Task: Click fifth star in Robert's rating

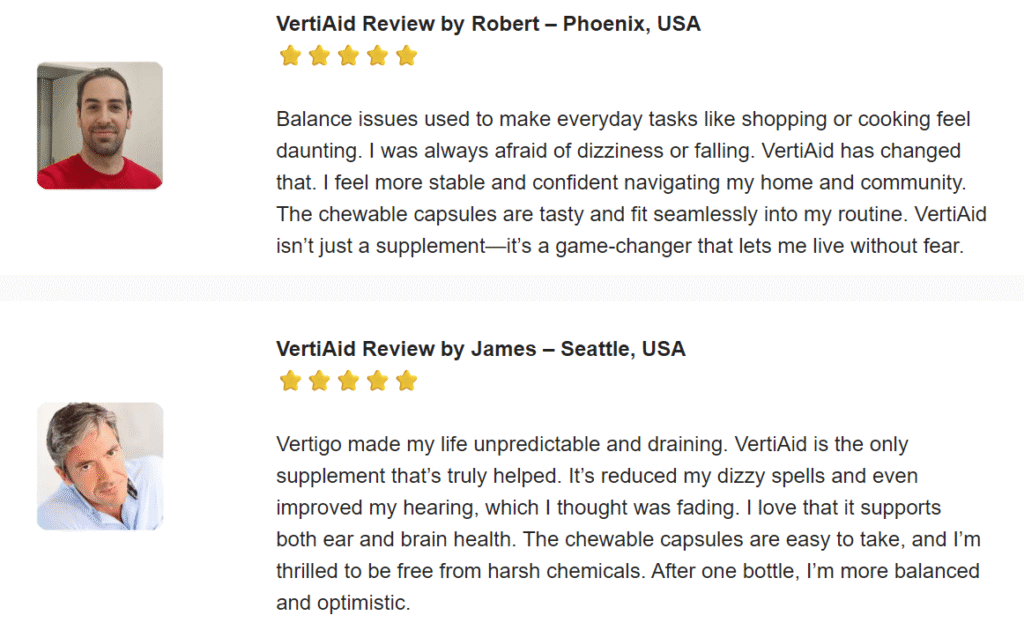Action: (x=406, y=55)
